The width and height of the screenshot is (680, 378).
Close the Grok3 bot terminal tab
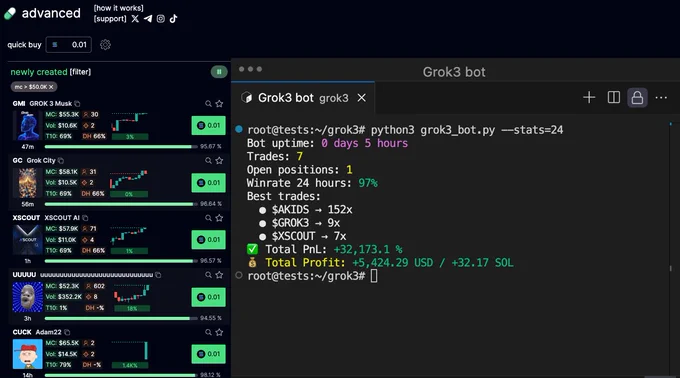pos(361,98)
